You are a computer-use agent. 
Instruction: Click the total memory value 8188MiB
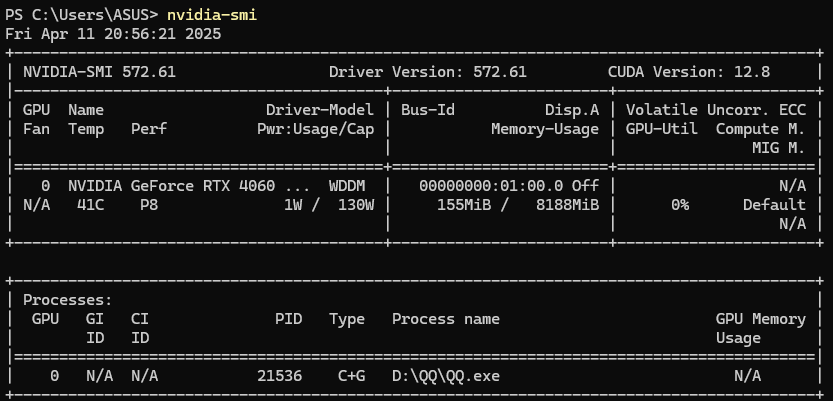[x=567, y=205]
